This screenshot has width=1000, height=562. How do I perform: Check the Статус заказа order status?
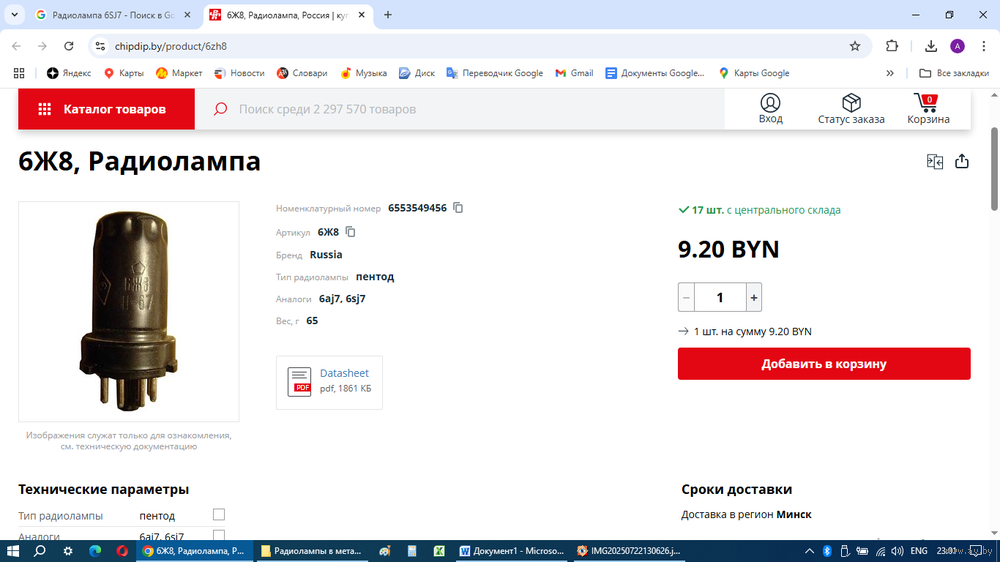(x=851, y=109)
